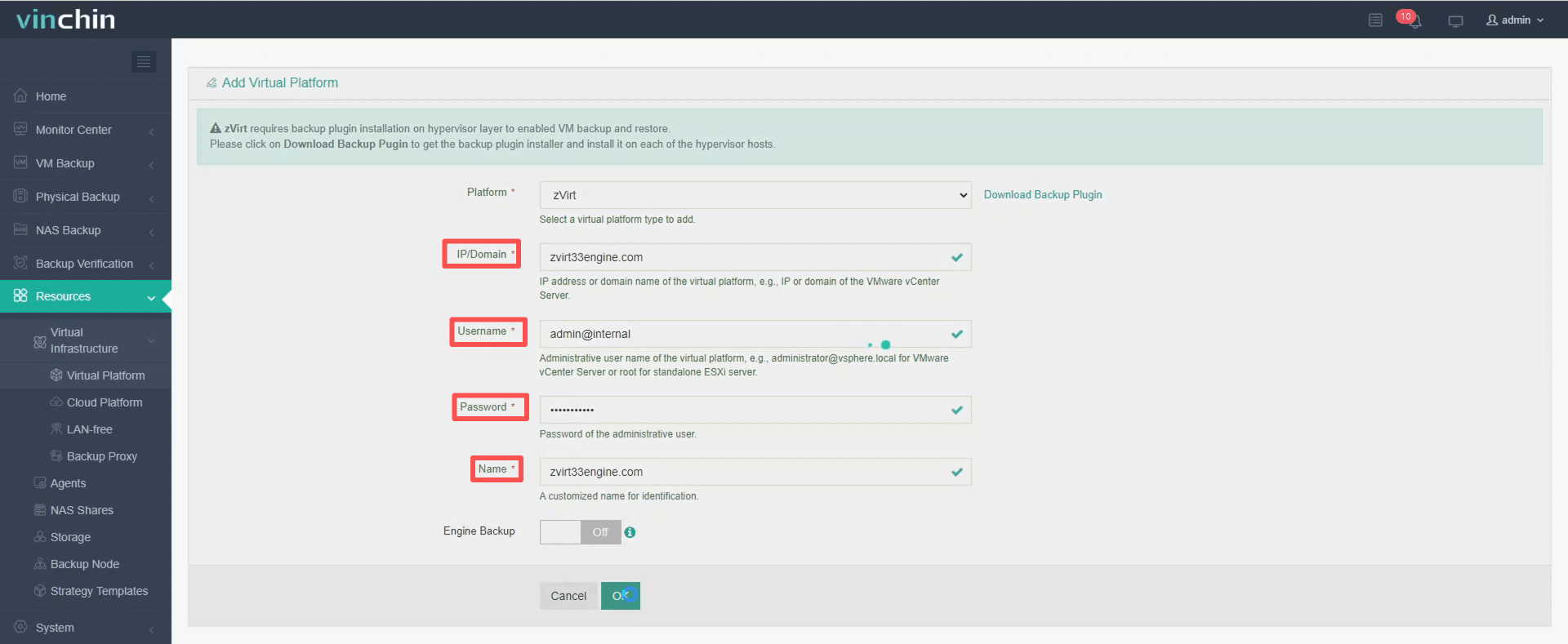1568x644 pixels.
Task: Click the Backup Node icon
Action: click(40, 563)
